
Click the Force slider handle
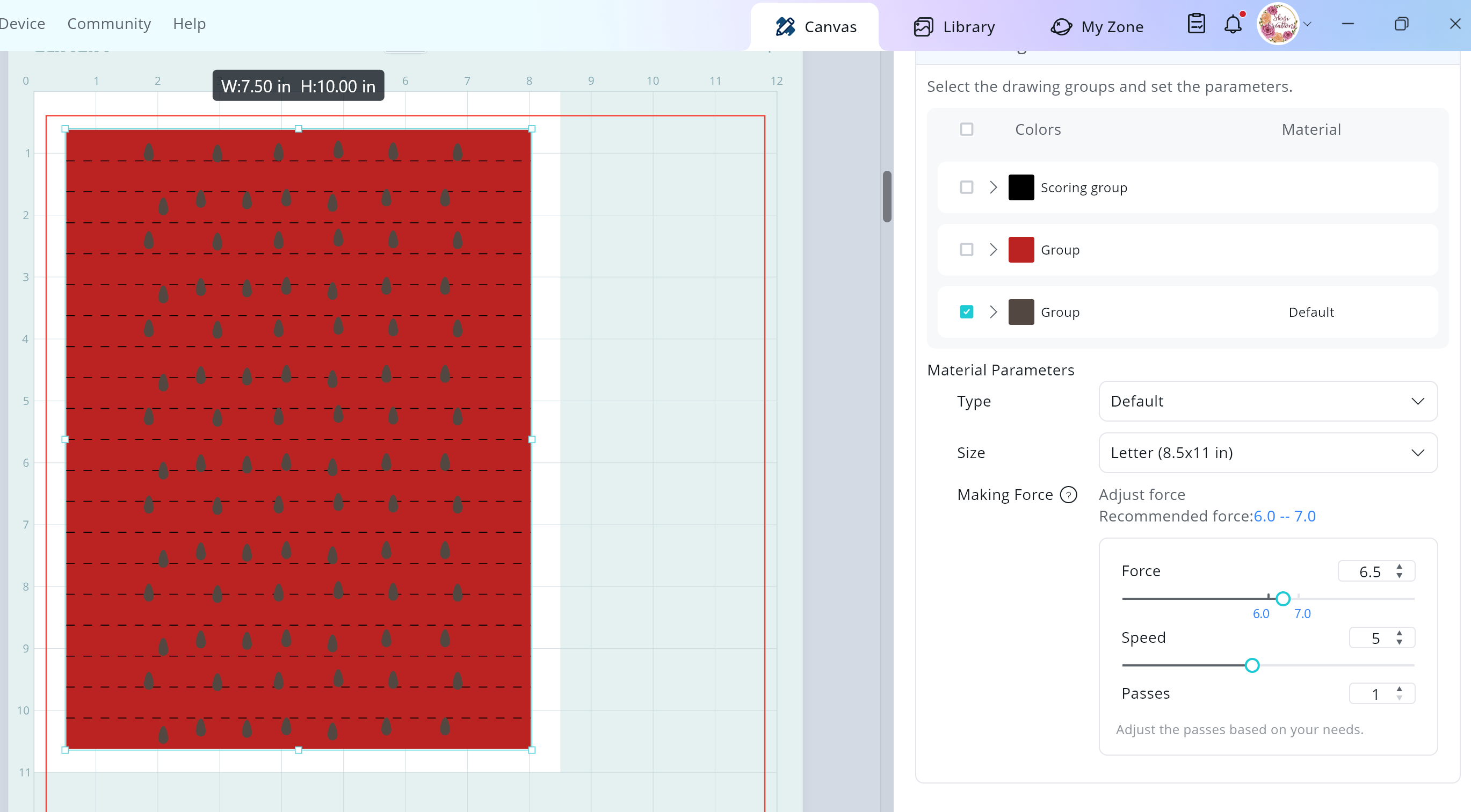(x=1282, y=598)
